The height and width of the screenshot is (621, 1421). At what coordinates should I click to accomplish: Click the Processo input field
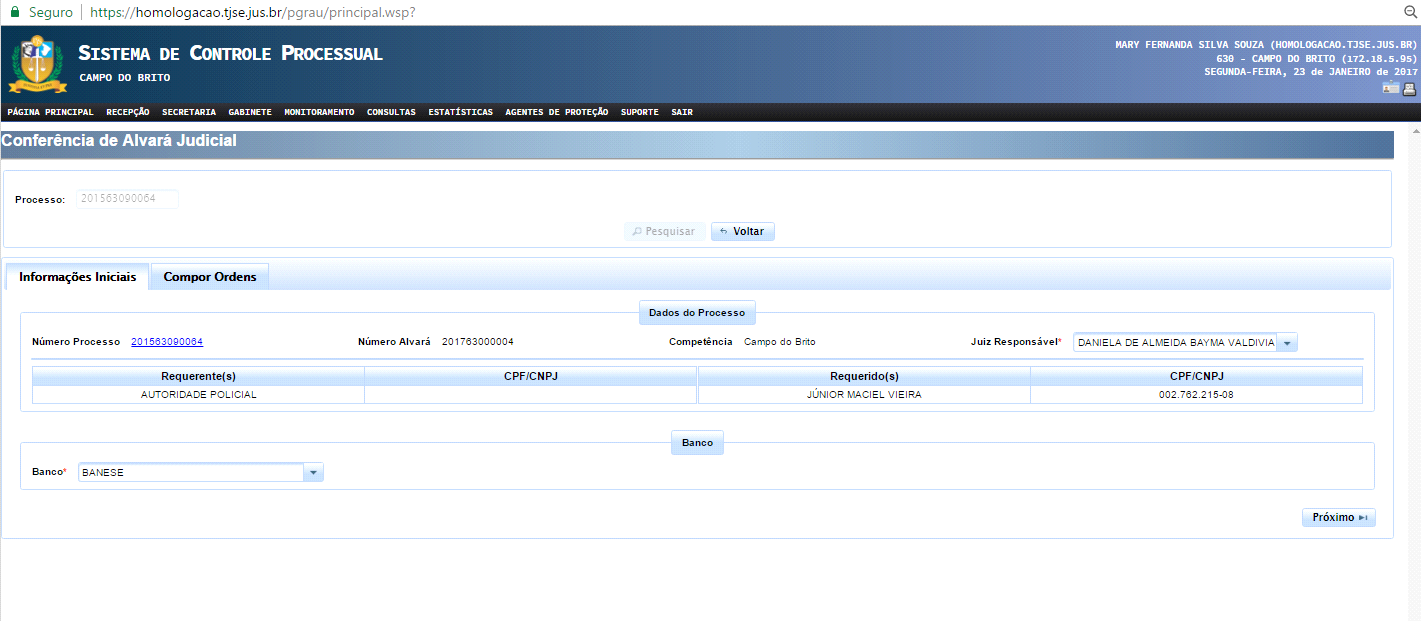tap(127, 199)
